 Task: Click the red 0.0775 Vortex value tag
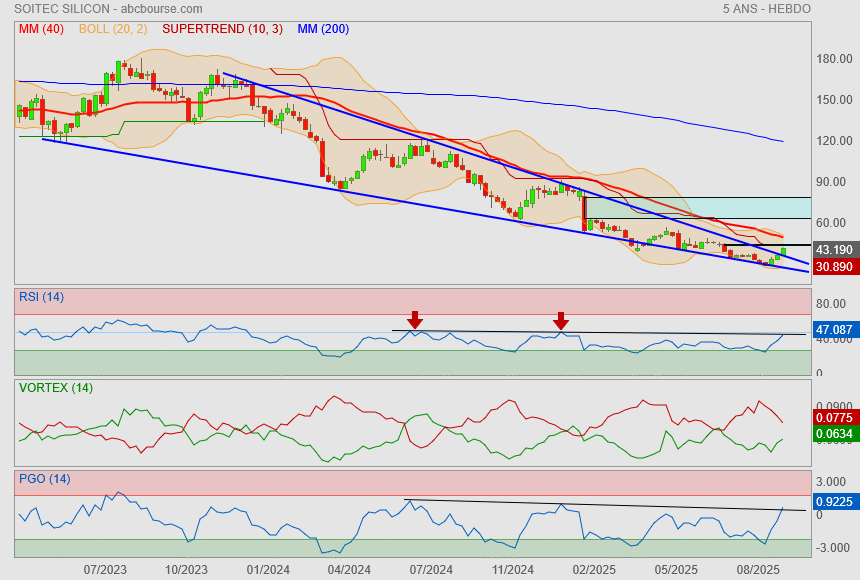pos(834,417)
